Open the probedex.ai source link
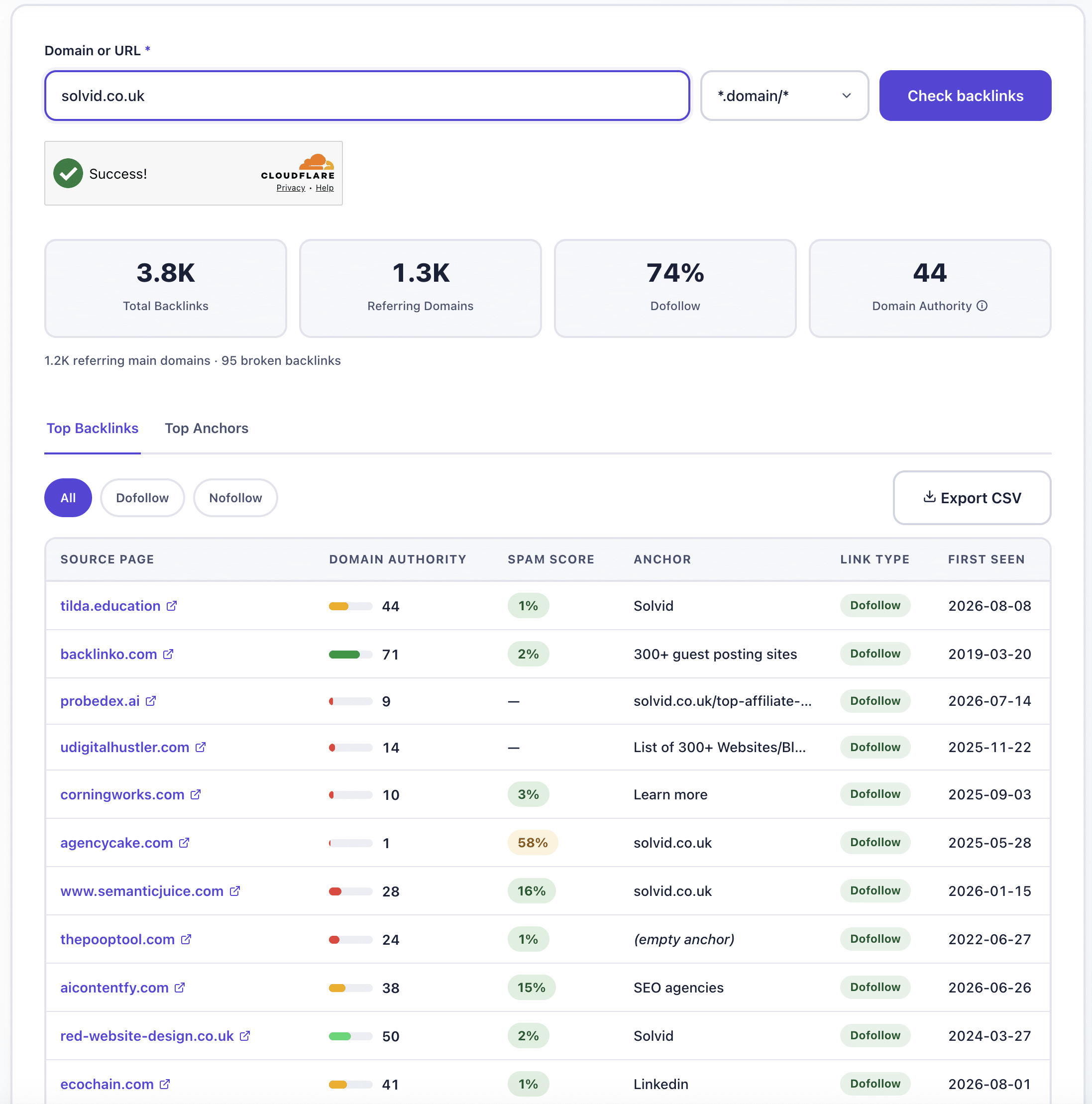Viewport: 1092px width, 1104px height. [100, 700]
